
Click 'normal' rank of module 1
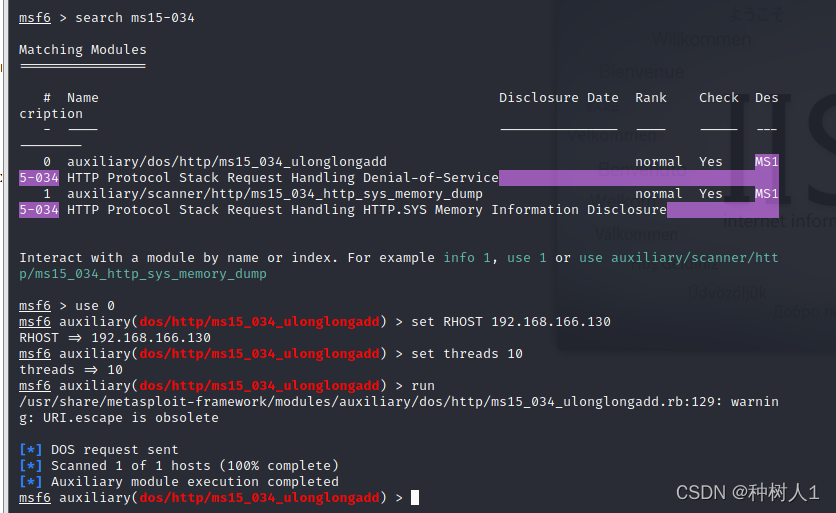658,194
